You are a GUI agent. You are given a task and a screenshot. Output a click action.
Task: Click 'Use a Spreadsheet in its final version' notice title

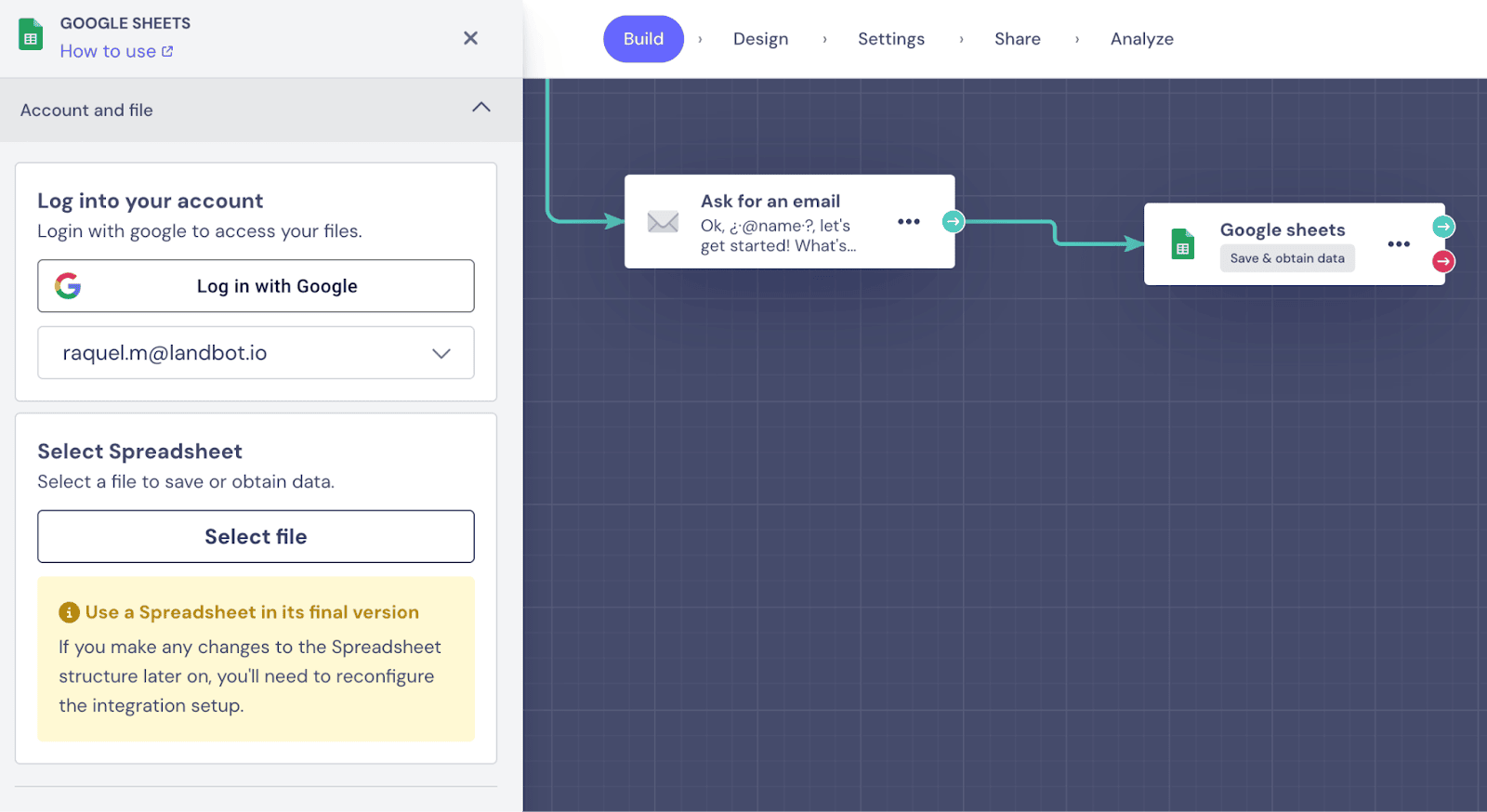[x=252, y=612]
